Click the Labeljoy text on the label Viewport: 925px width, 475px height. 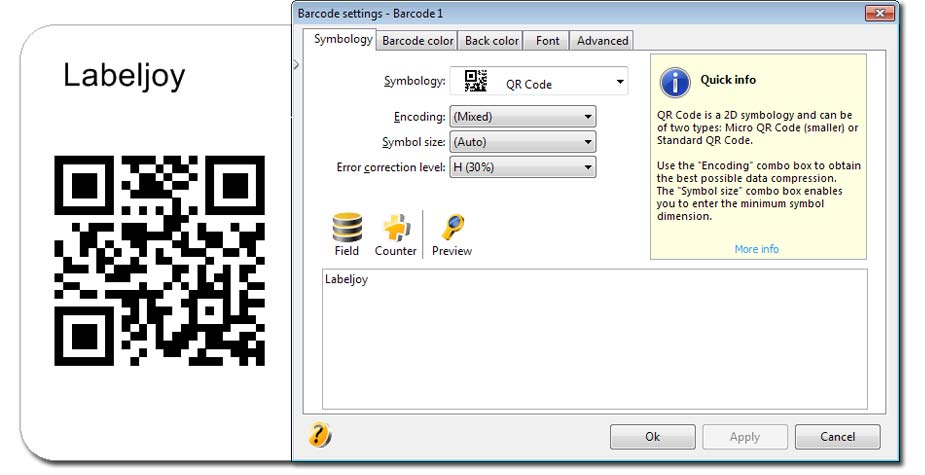(124, 77)
